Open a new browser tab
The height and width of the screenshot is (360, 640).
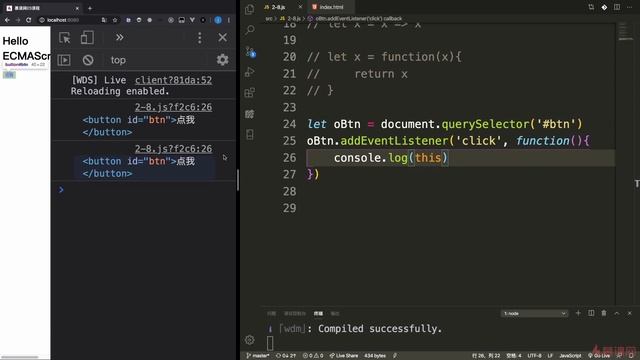pos(90,8)
